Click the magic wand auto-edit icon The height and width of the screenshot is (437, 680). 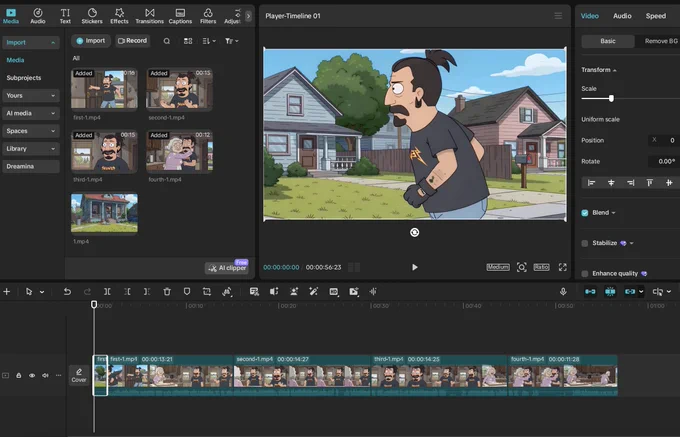[x=314, y=292]
